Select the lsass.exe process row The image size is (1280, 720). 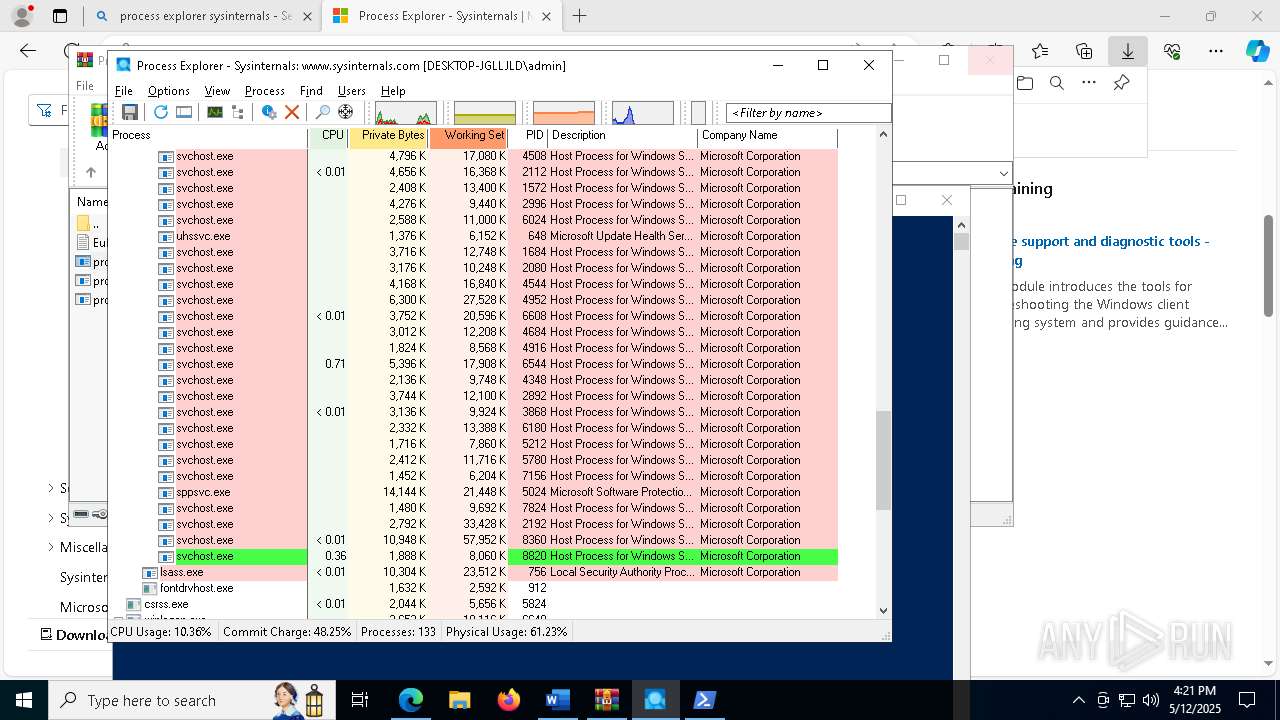click(x=473, y=572)
